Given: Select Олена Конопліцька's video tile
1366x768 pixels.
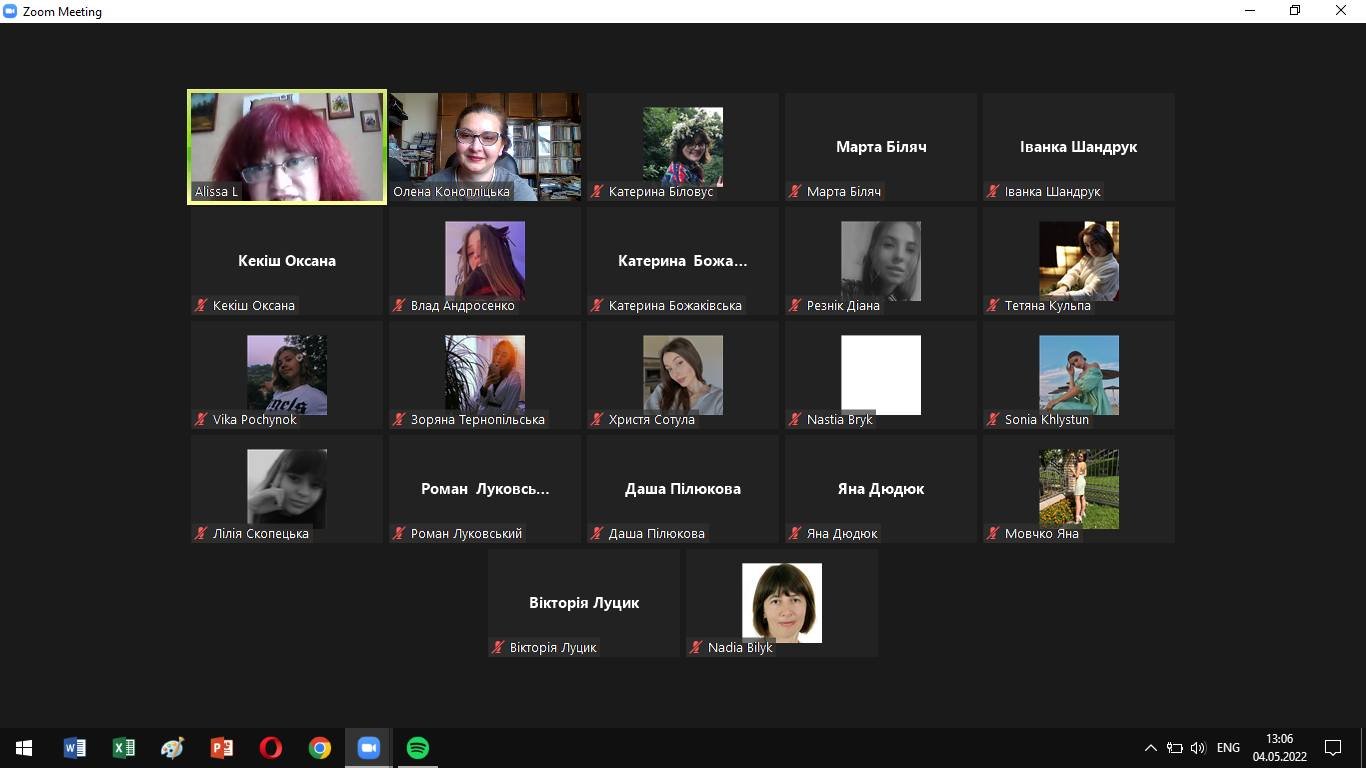Looking at the screenshot, I should (x=485, y=147).
